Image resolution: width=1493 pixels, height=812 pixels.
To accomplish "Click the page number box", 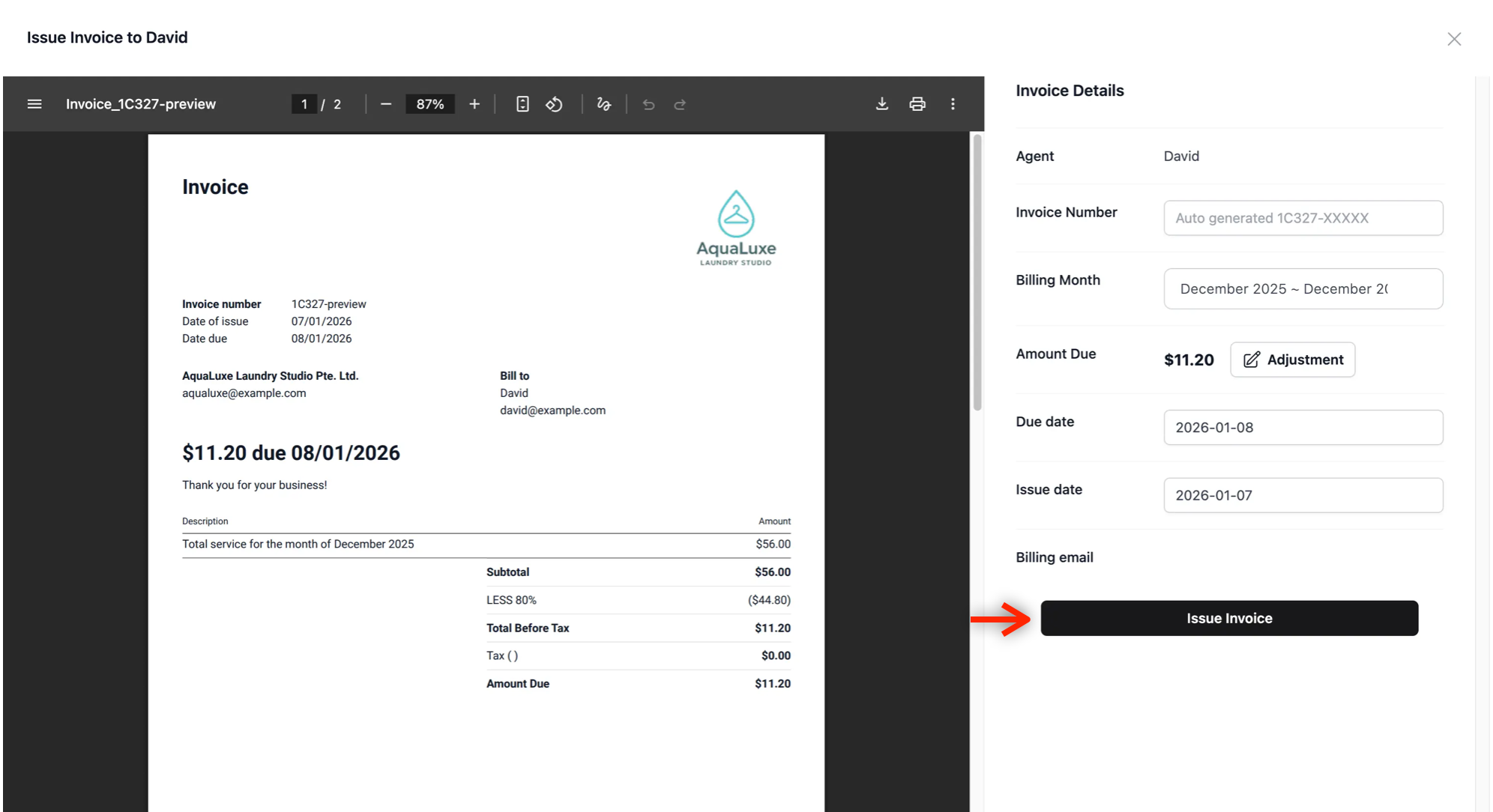I will (304, 104).
